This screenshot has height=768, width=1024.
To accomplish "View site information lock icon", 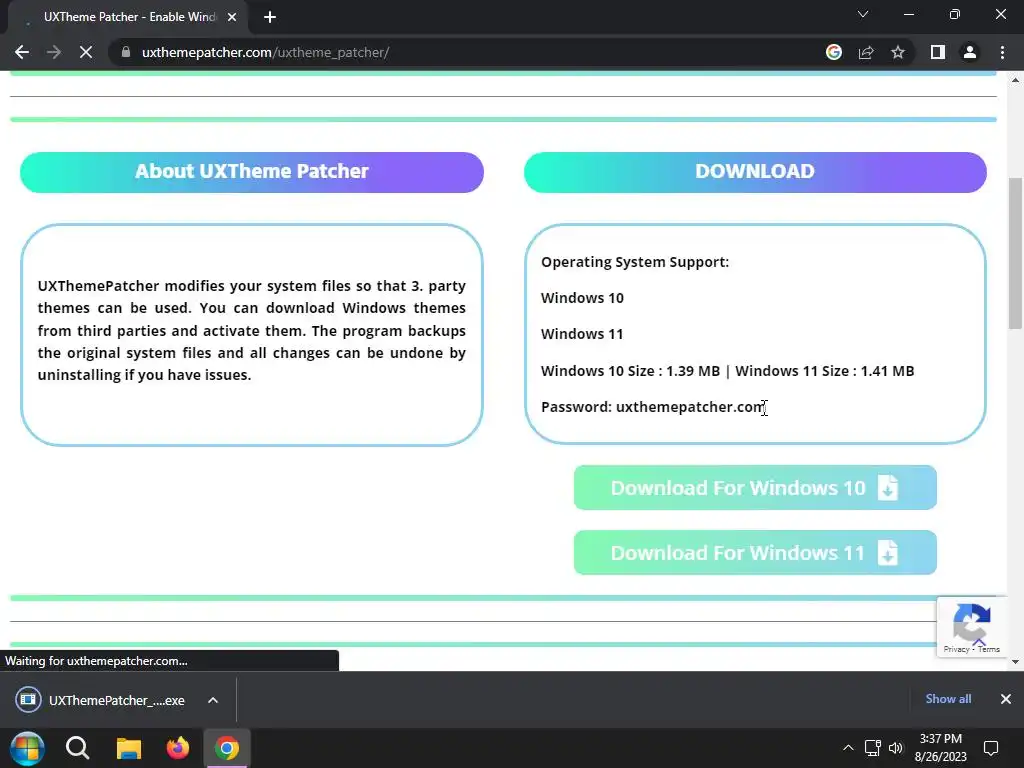I will pyautogui.click(x=126, y=52).
